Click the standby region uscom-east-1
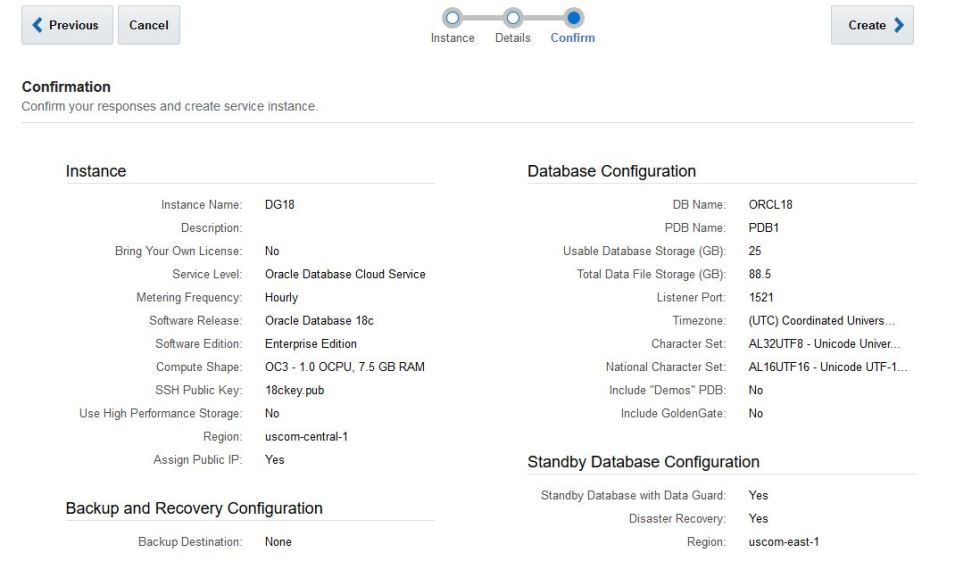This screenshot has width=980, height=561. pos(785,542)
